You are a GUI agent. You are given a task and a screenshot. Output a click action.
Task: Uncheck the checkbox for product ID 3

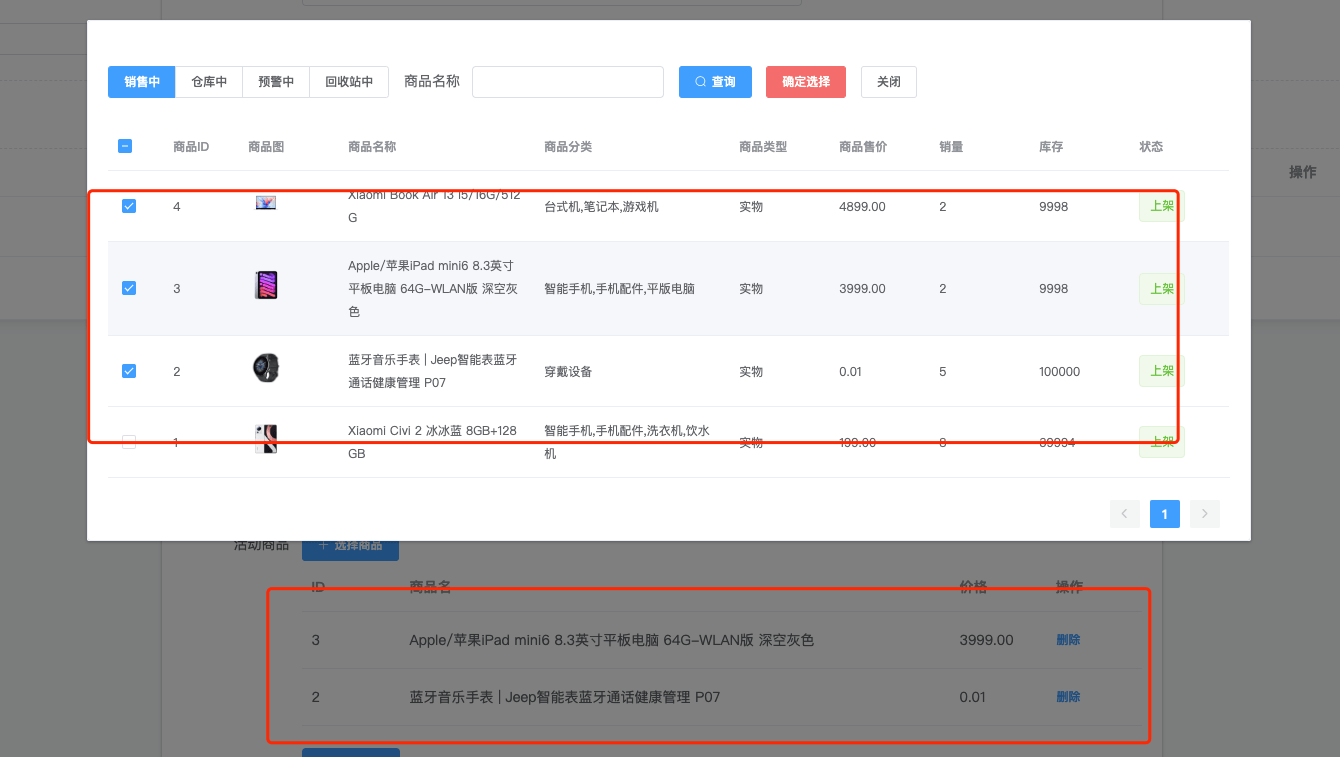pos(129,288)
